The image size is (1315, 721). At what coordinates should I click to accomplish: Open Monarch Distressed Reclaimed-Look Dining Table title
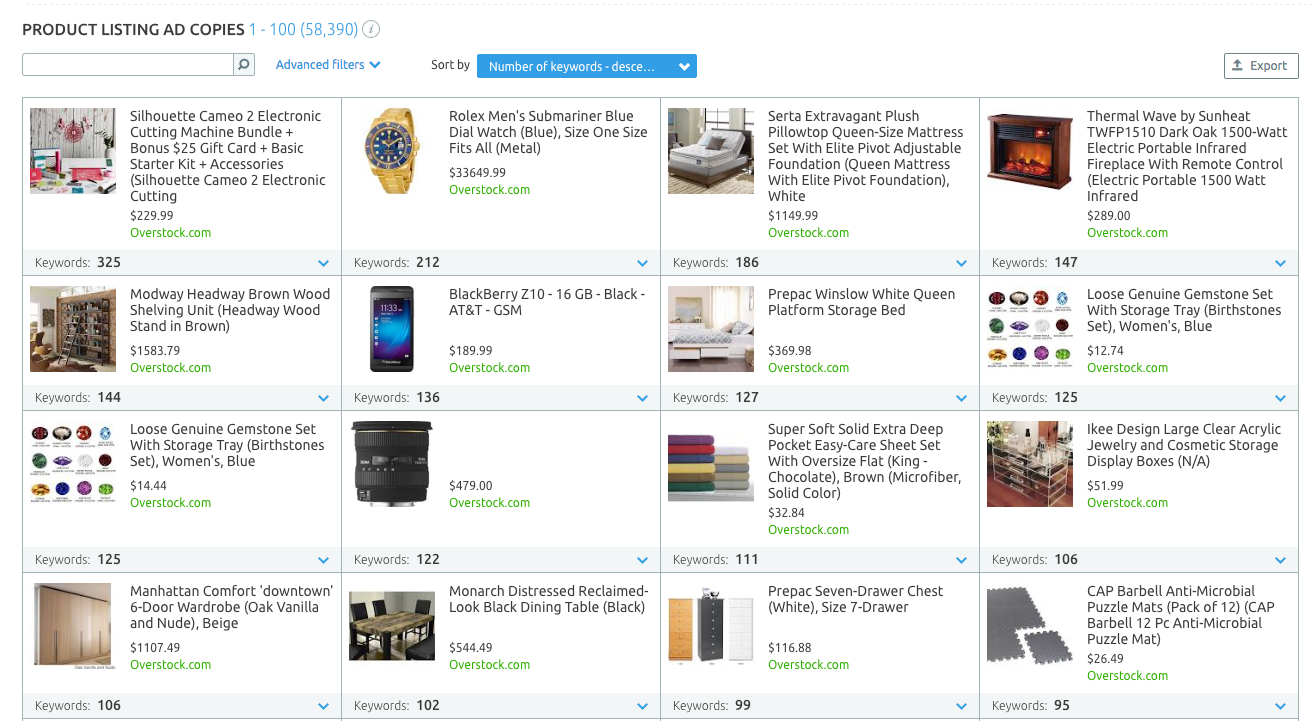tap(548, 599)
